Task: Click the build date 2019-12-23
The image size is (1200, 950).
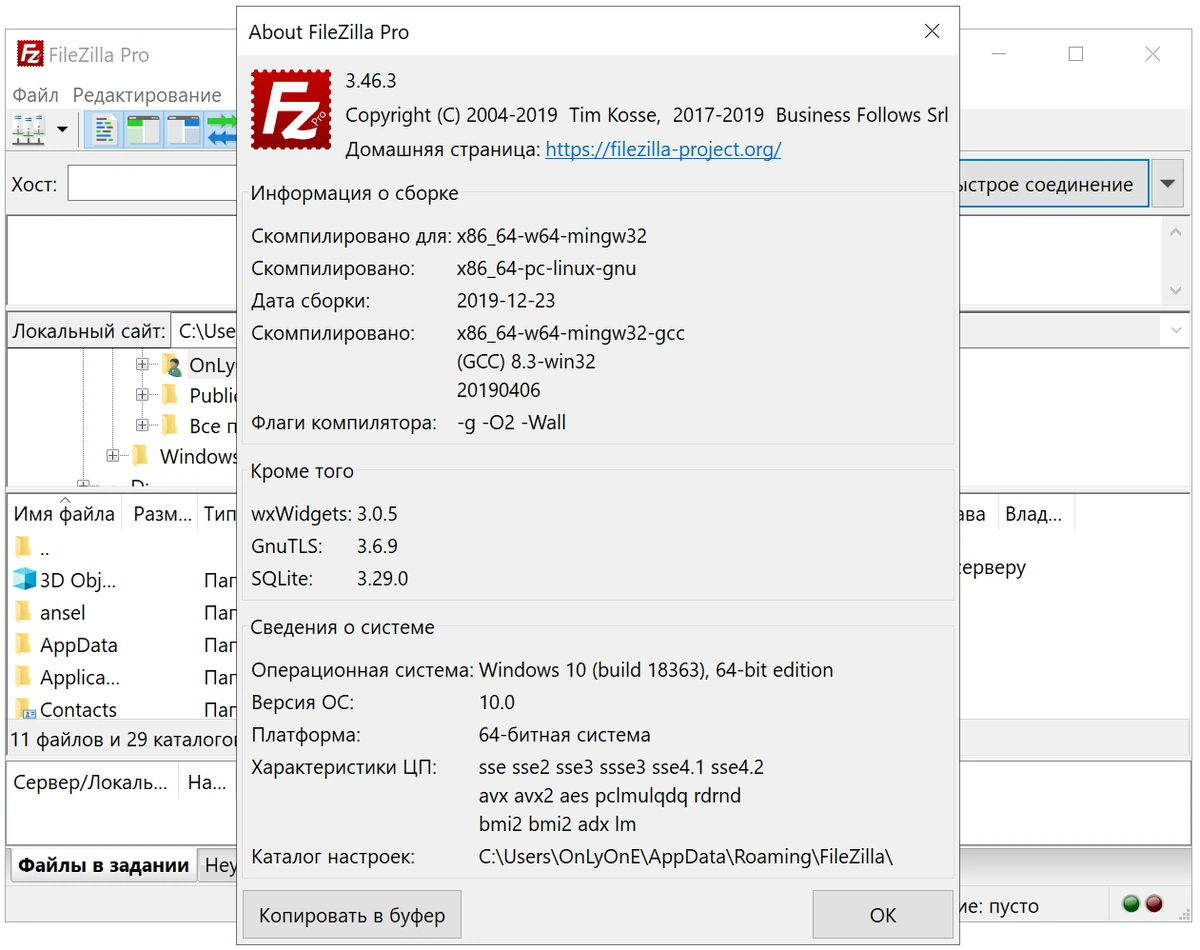Action: tap(506, 300)
